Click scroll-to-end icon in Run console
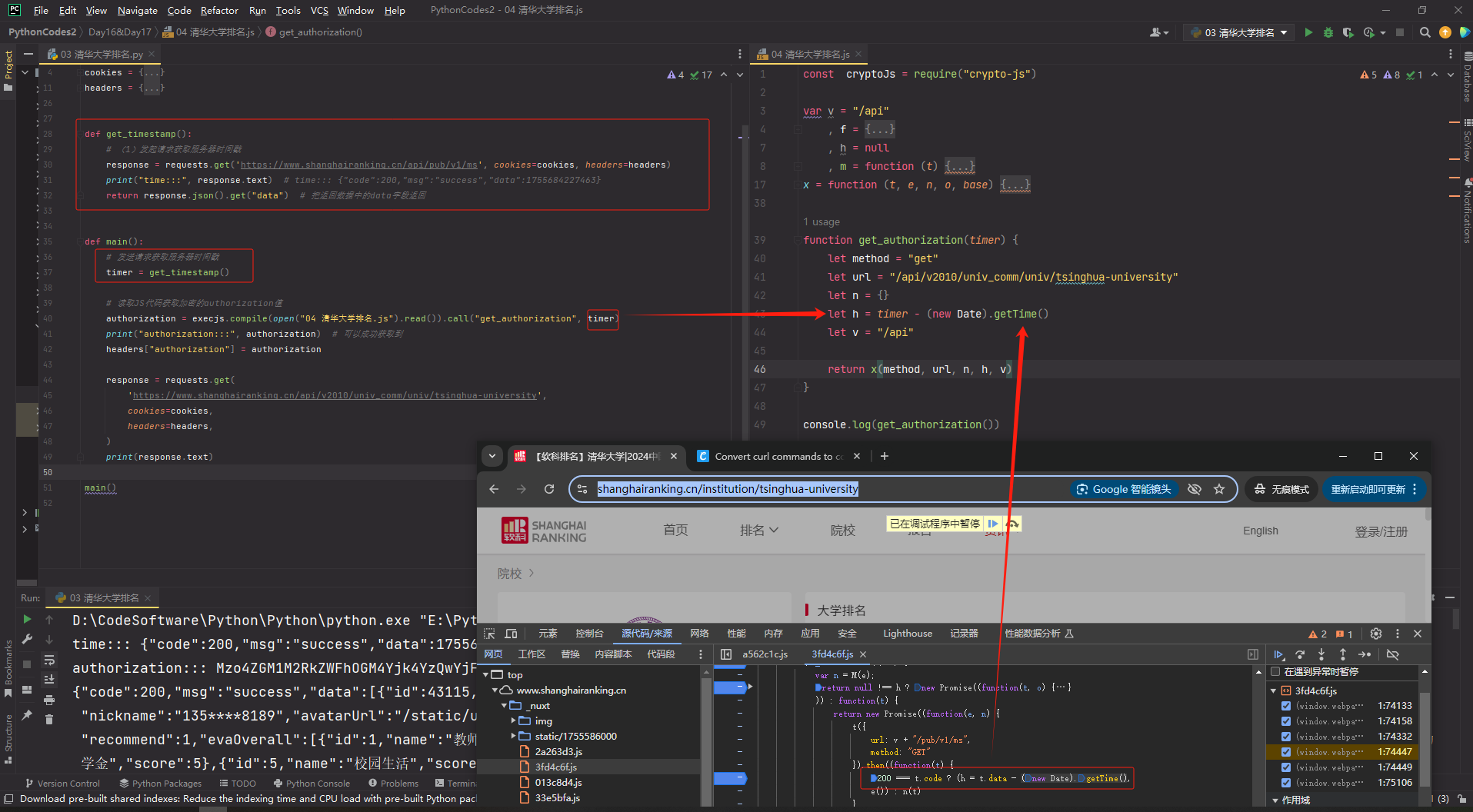Screen dimensions: 1473x812 (x=49, y=679)
